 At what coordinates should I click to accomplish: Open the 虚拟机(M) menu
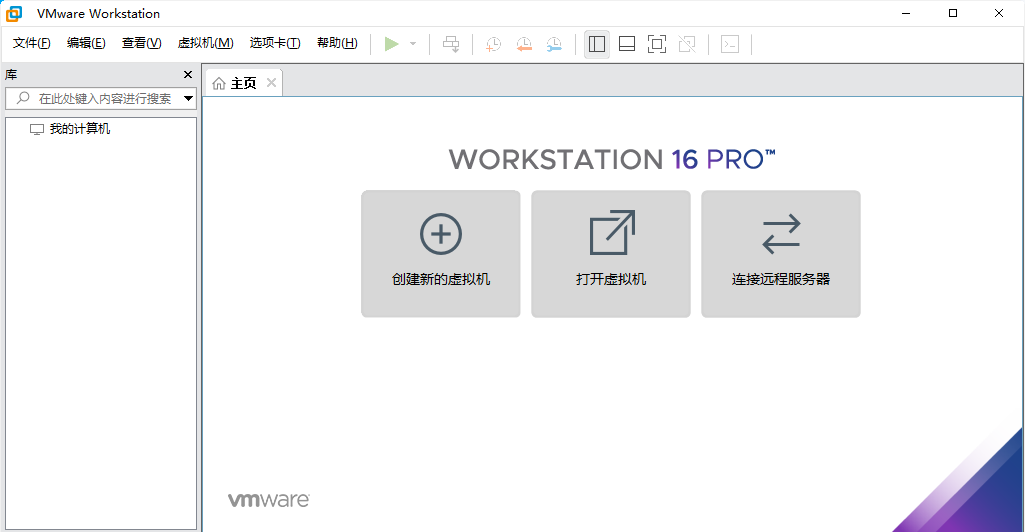[x=205, y=43]
